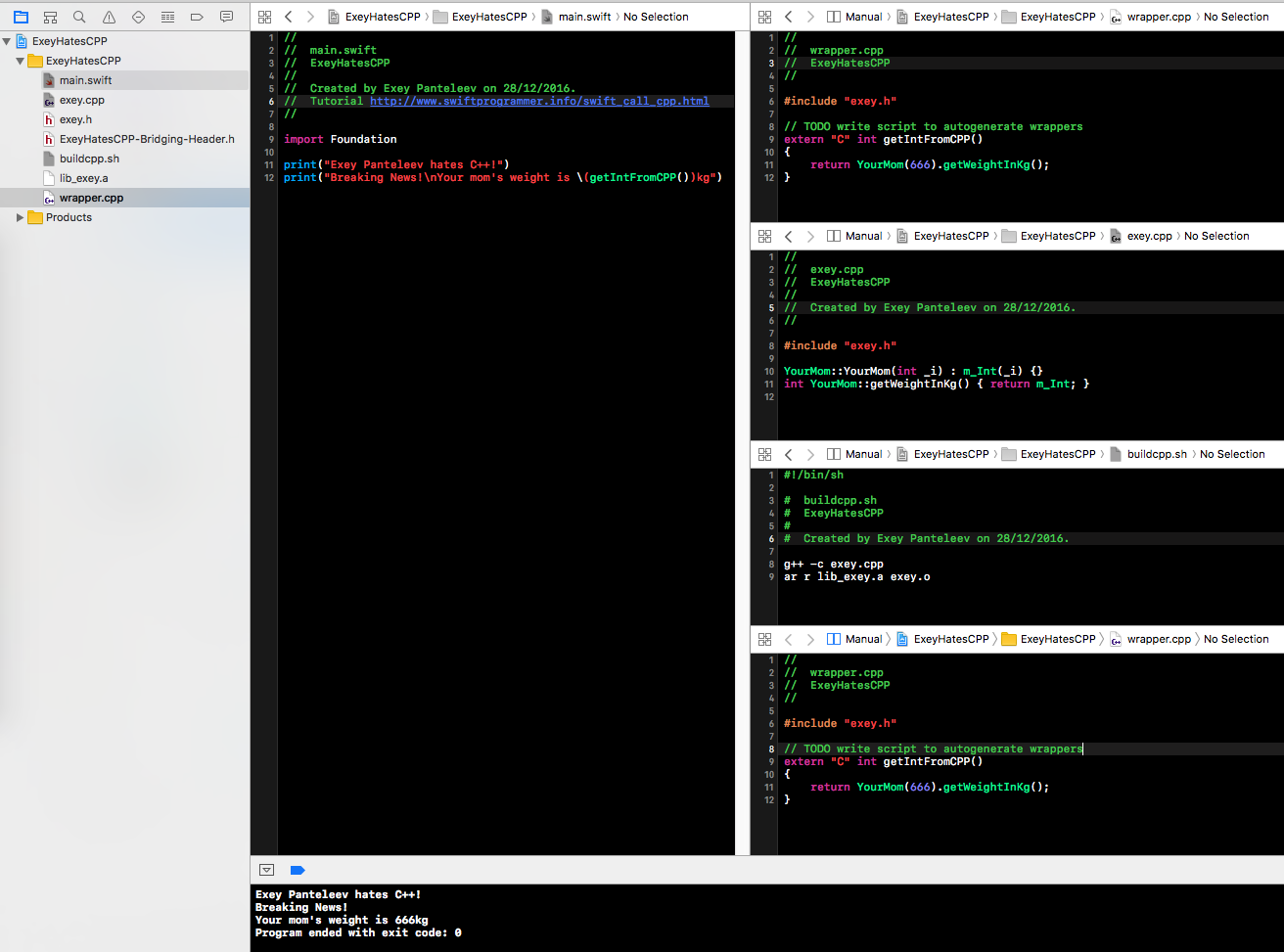Switch to the Debug navigator
This screenshot has height=952, width=1284.
coord(167,17)
